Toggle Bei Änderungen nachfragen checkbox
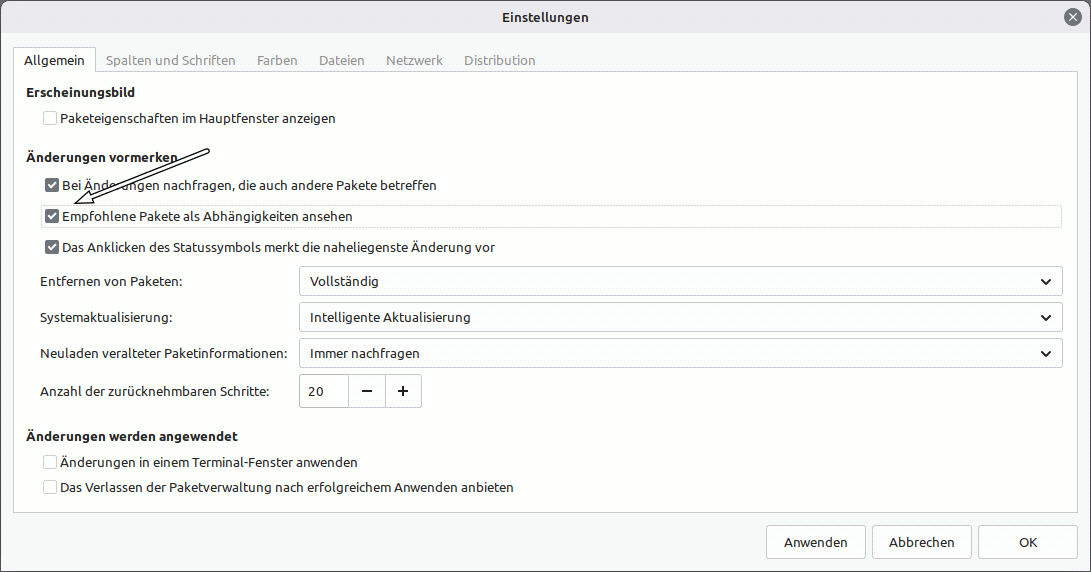This screenshot has width=1091, height=572. point(52,186)
